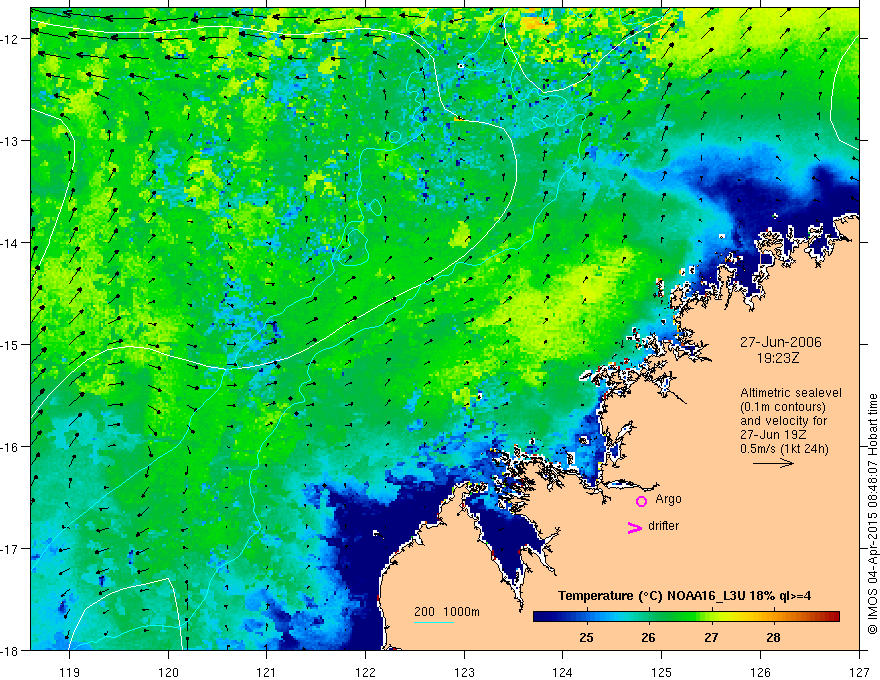Click the cyan bathymetry legend line
The width and height of the screenshot is (880, 680).
[x=434, y=622]
